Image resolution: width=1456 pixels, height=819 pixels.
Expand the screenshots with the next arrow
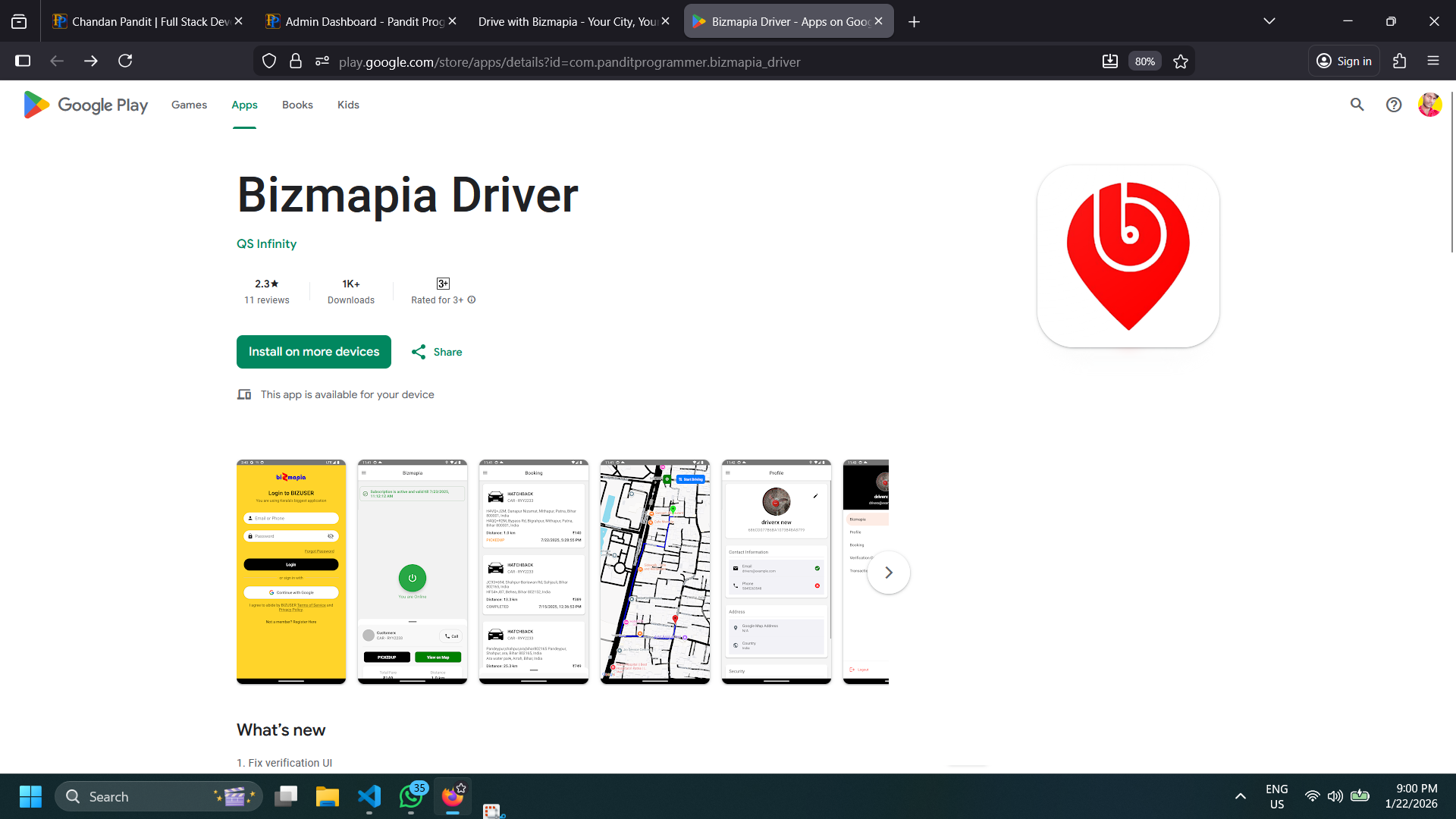coord(888,572)
